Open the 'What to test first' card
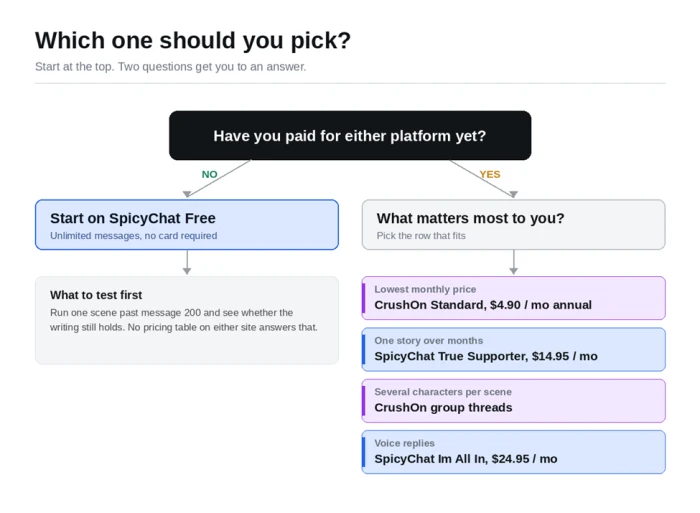700x513 pixels. click(x=187, y=320)
